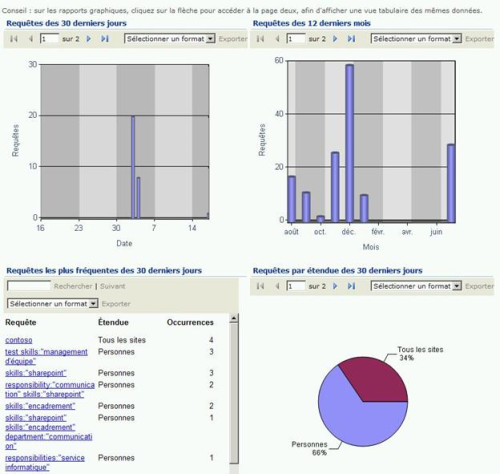Go to first page of 30-day queries report
Viewport: 500px width, 474px height.
tap(14, 39)
